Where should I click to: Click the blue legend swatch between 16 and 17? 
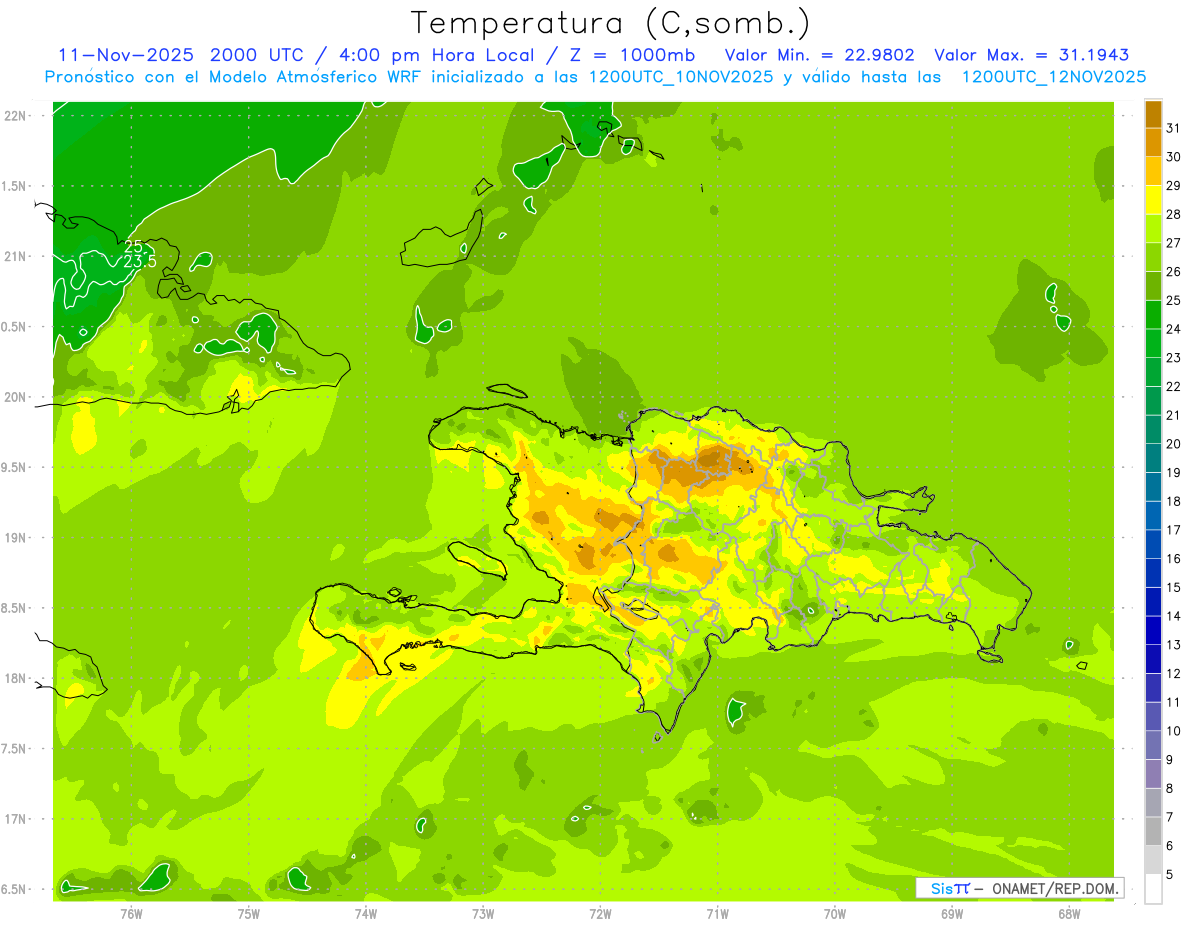coord(1153,544)
